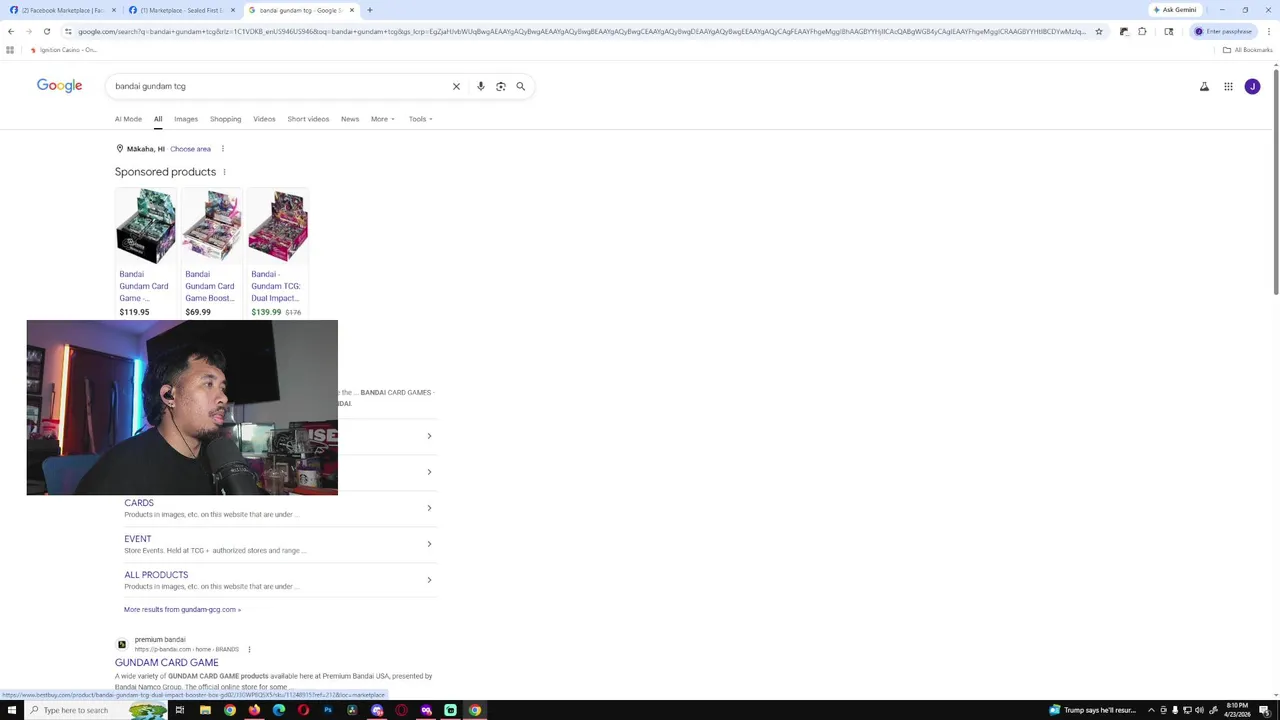Start voice search with the microphone icon
Viewport: 1280px width, 720px height.
click(481, 86)
